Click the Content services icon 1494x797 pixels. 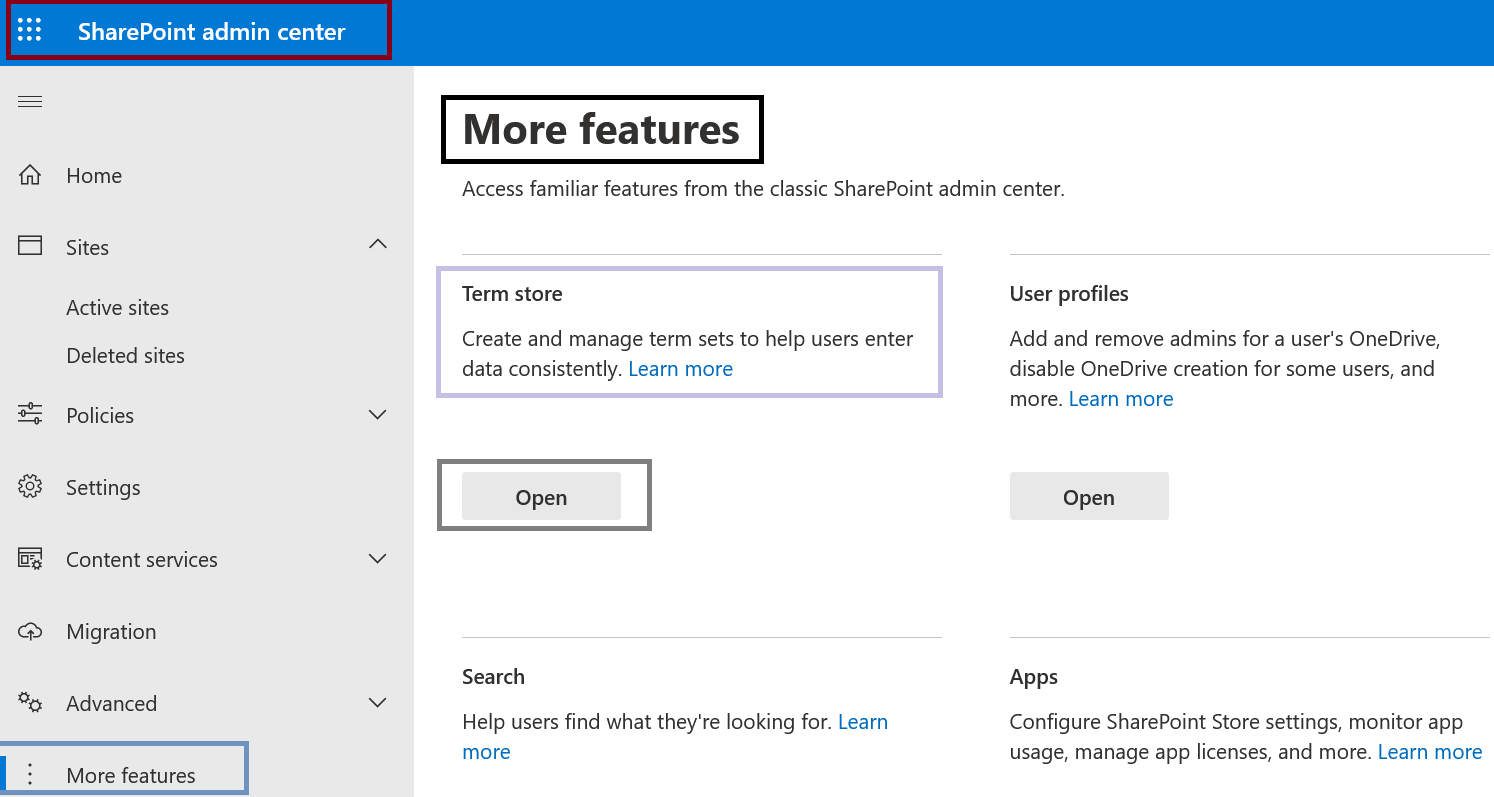coord(30,558)
